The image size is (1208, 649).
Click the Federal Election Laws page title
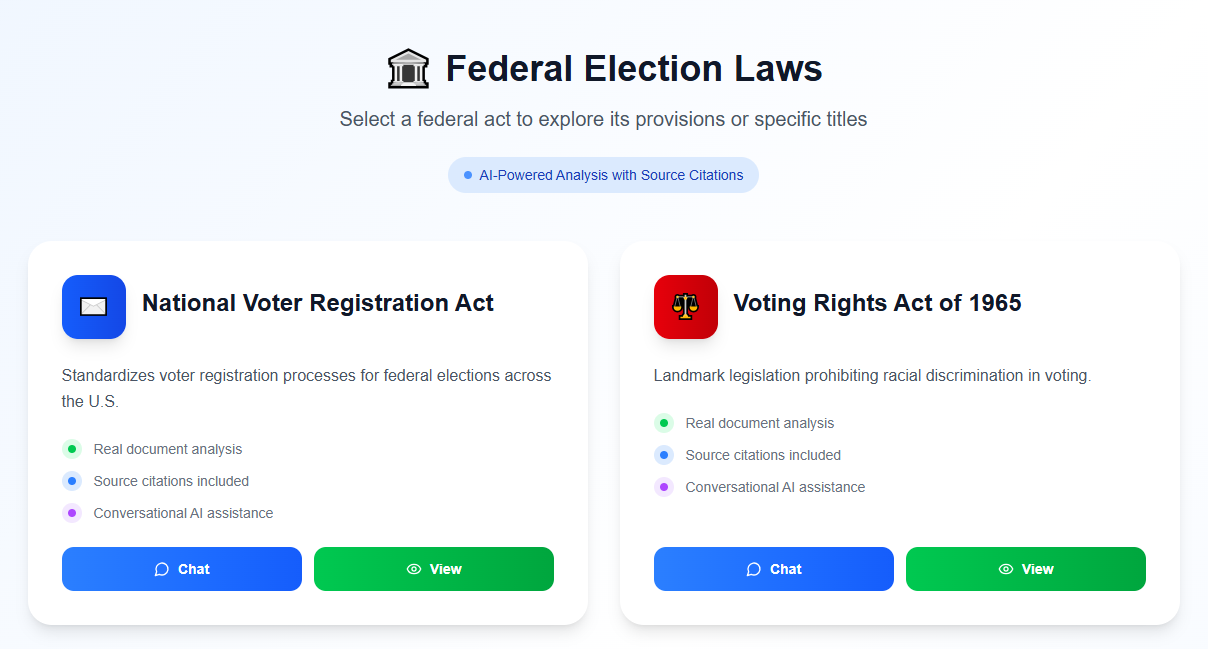634,69
